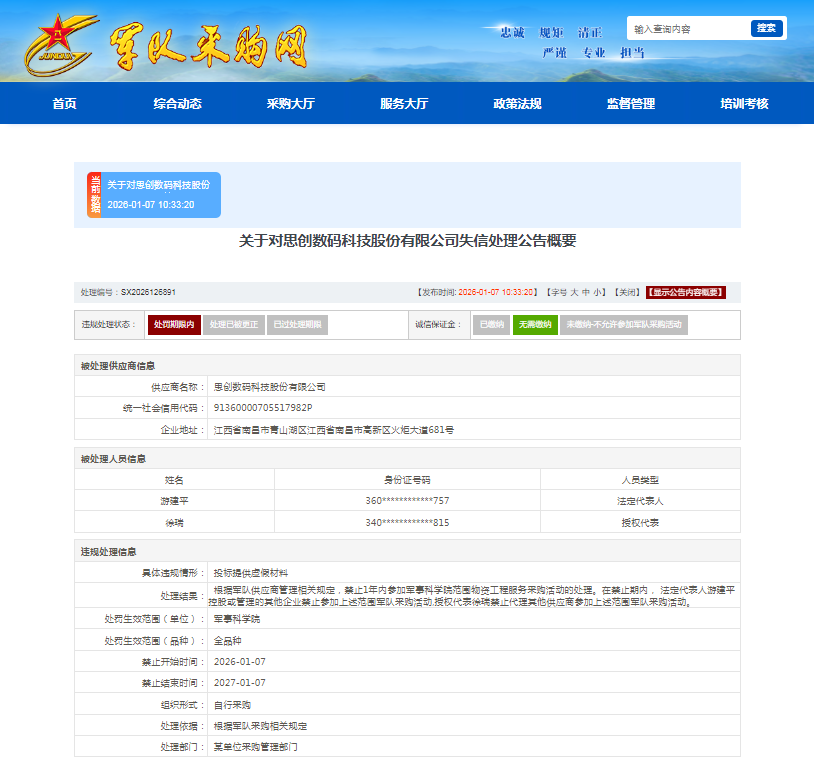
Task: Click the 处罚期限内 status badge
Action: click(173, 325)
